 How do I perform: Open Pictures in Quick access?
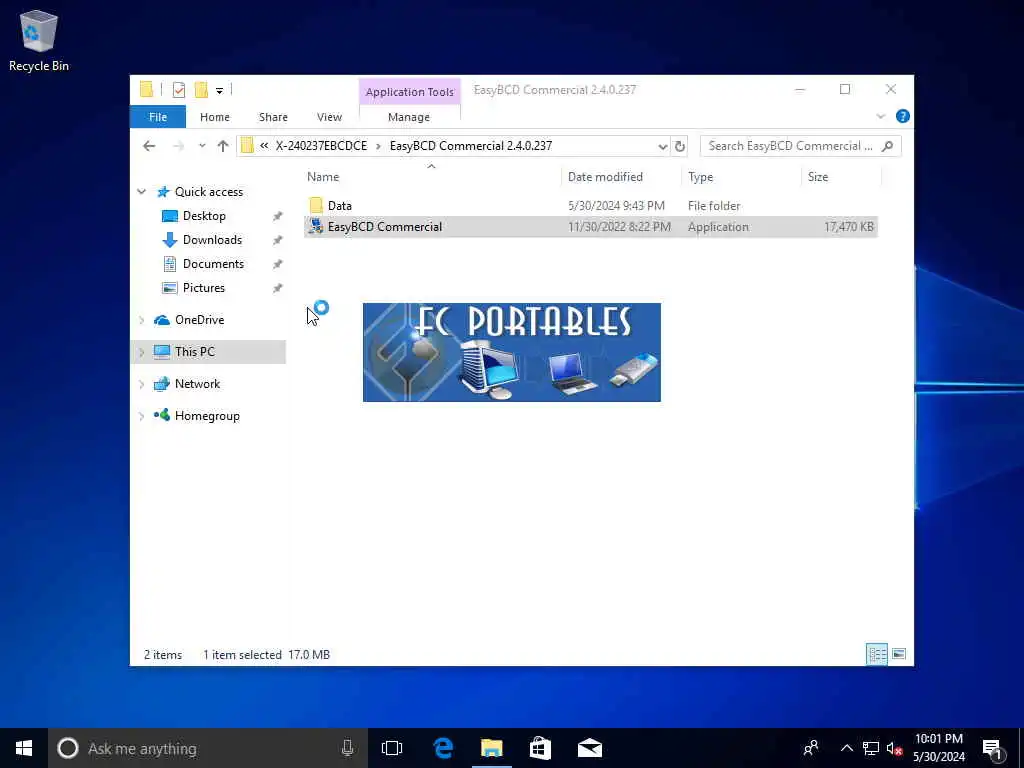pos(204,288)
